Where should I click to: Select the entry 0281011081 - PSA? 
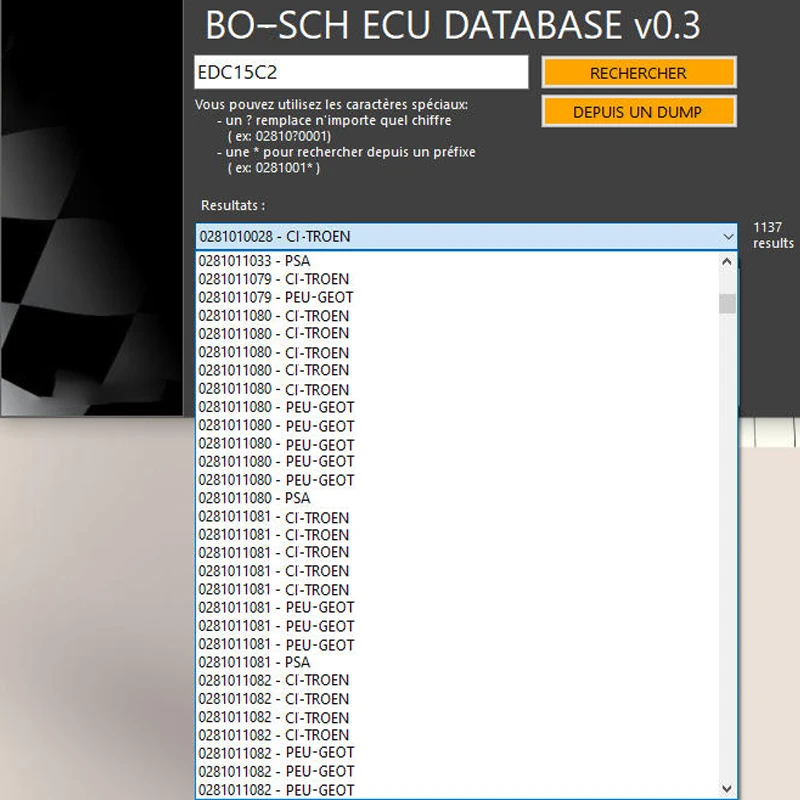click(x=457, y=662)
